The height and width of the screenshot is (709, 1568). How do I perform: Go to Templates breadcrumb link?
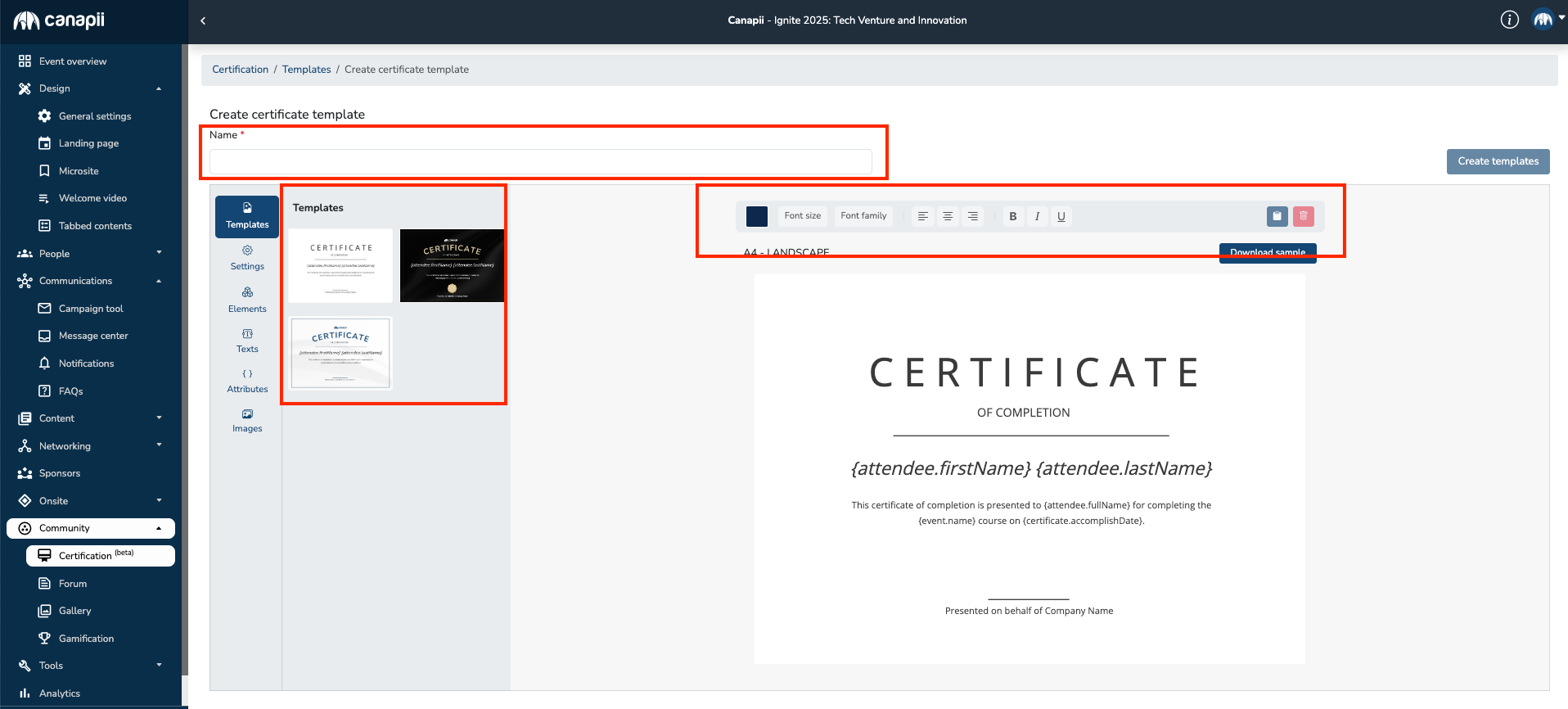pyautogui.click(x=306, y=70)
